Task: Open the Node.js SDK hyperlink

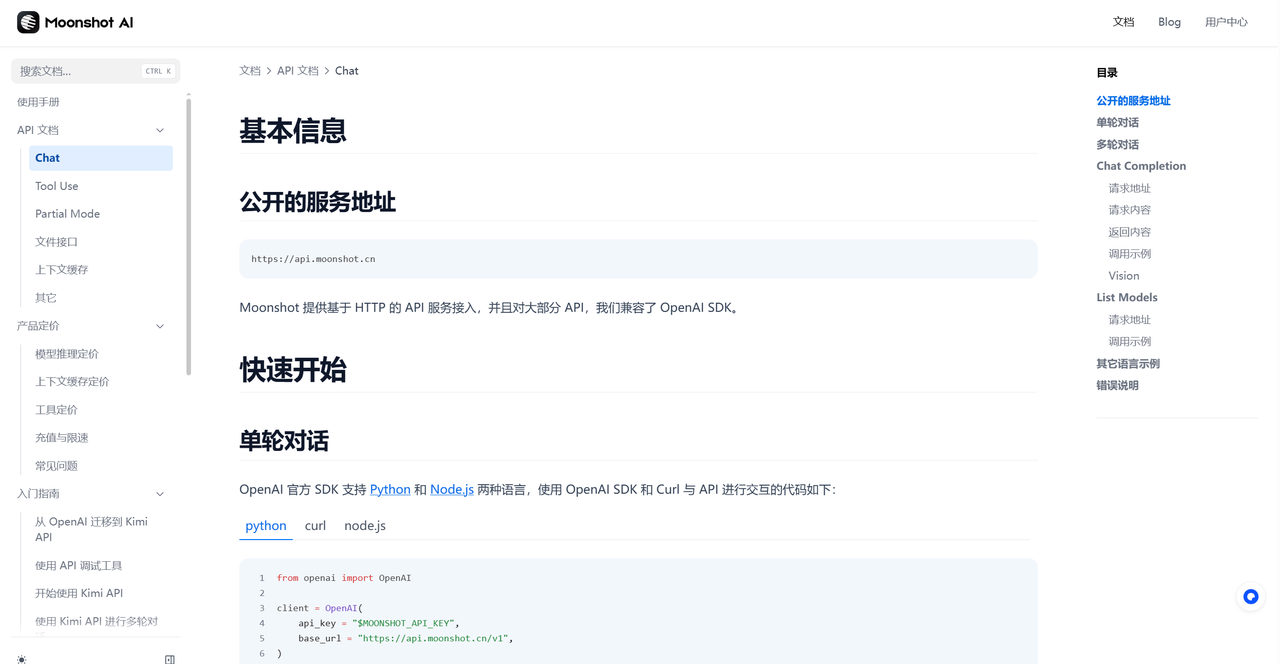Action: pyautogui.click(x=452, y=489)
